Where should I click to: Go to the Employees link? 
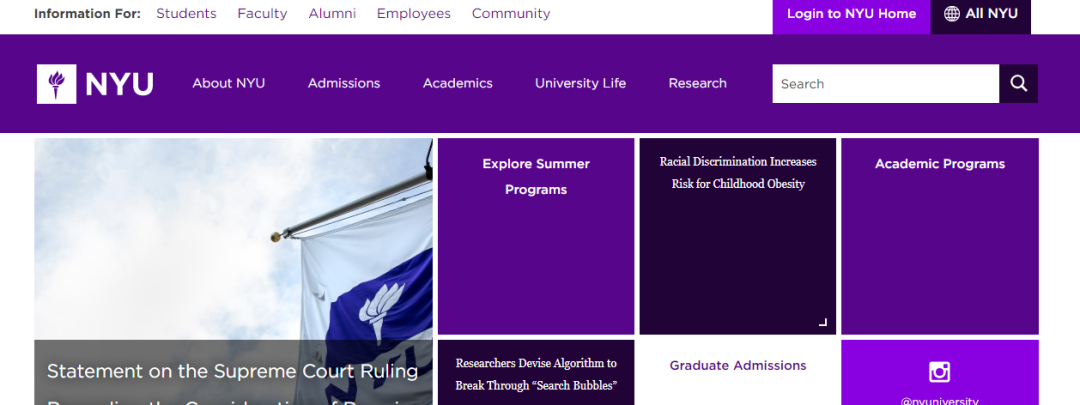pos(413,14)
